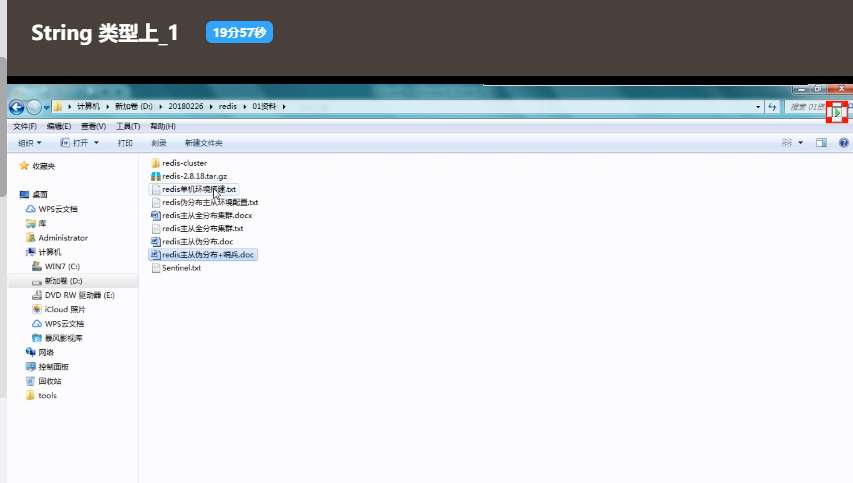Click the 打开 toolbar button
The height and width of the screenshot is (483, 853).
tap(74, 143)
